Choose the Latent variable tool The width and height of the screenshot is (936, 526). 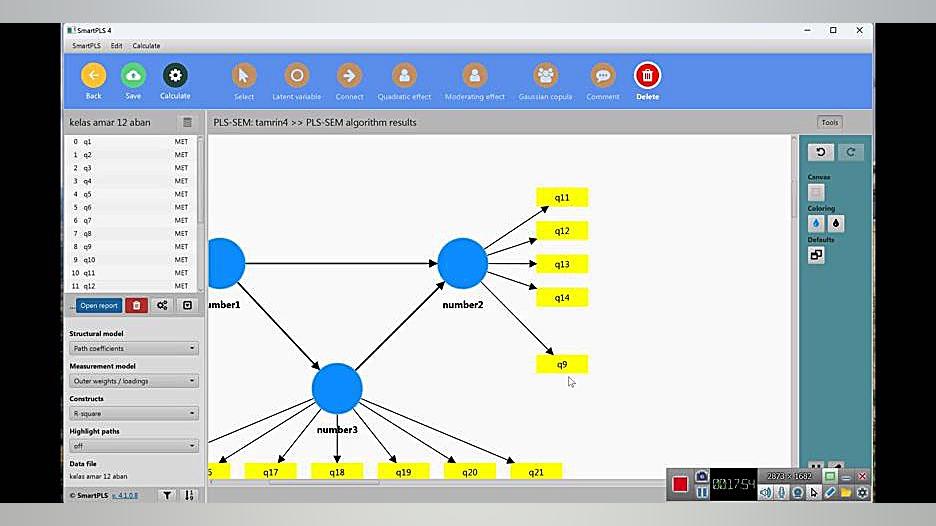coord(297,76)
